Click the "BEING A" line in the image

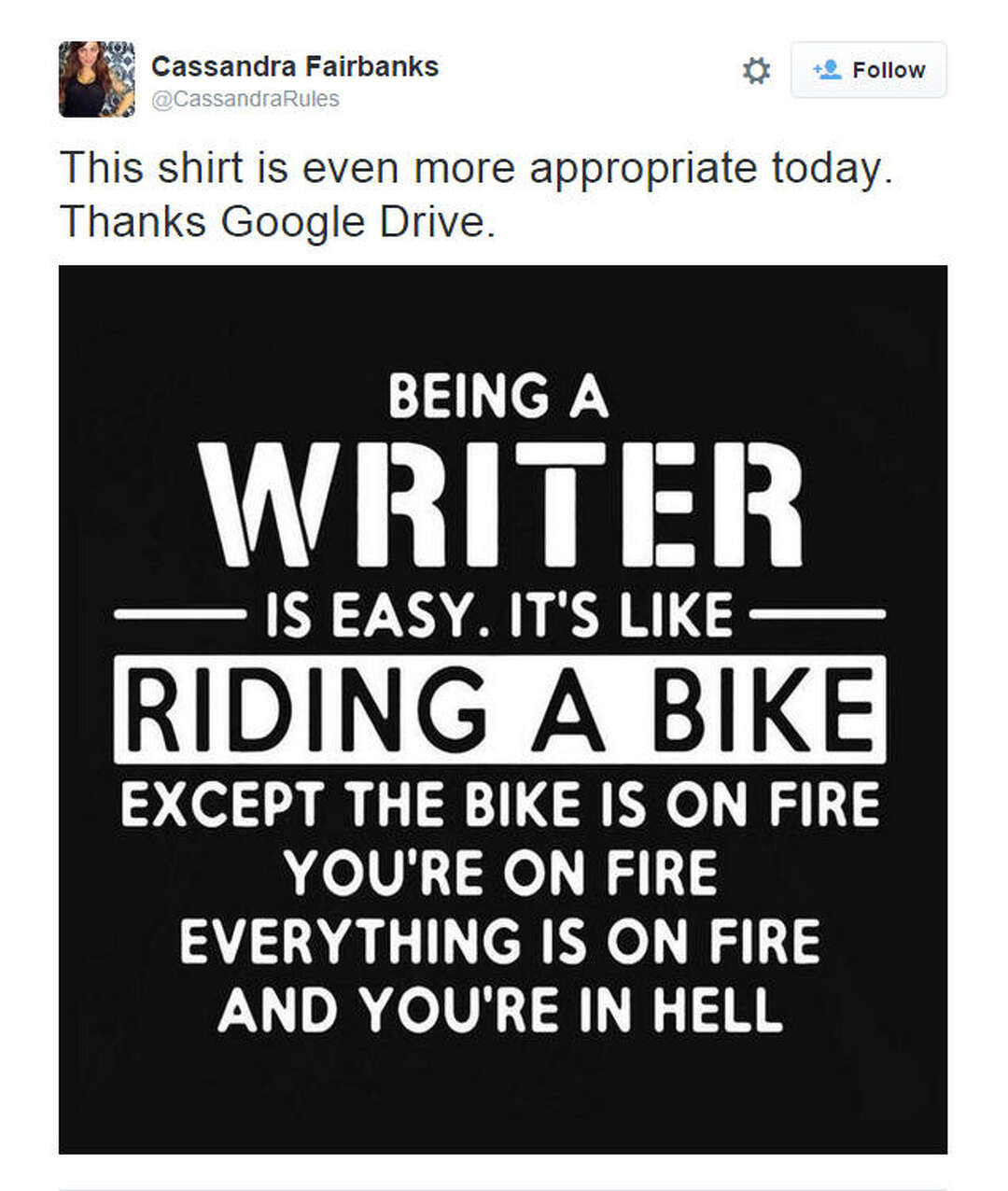[x=497, y=395]
